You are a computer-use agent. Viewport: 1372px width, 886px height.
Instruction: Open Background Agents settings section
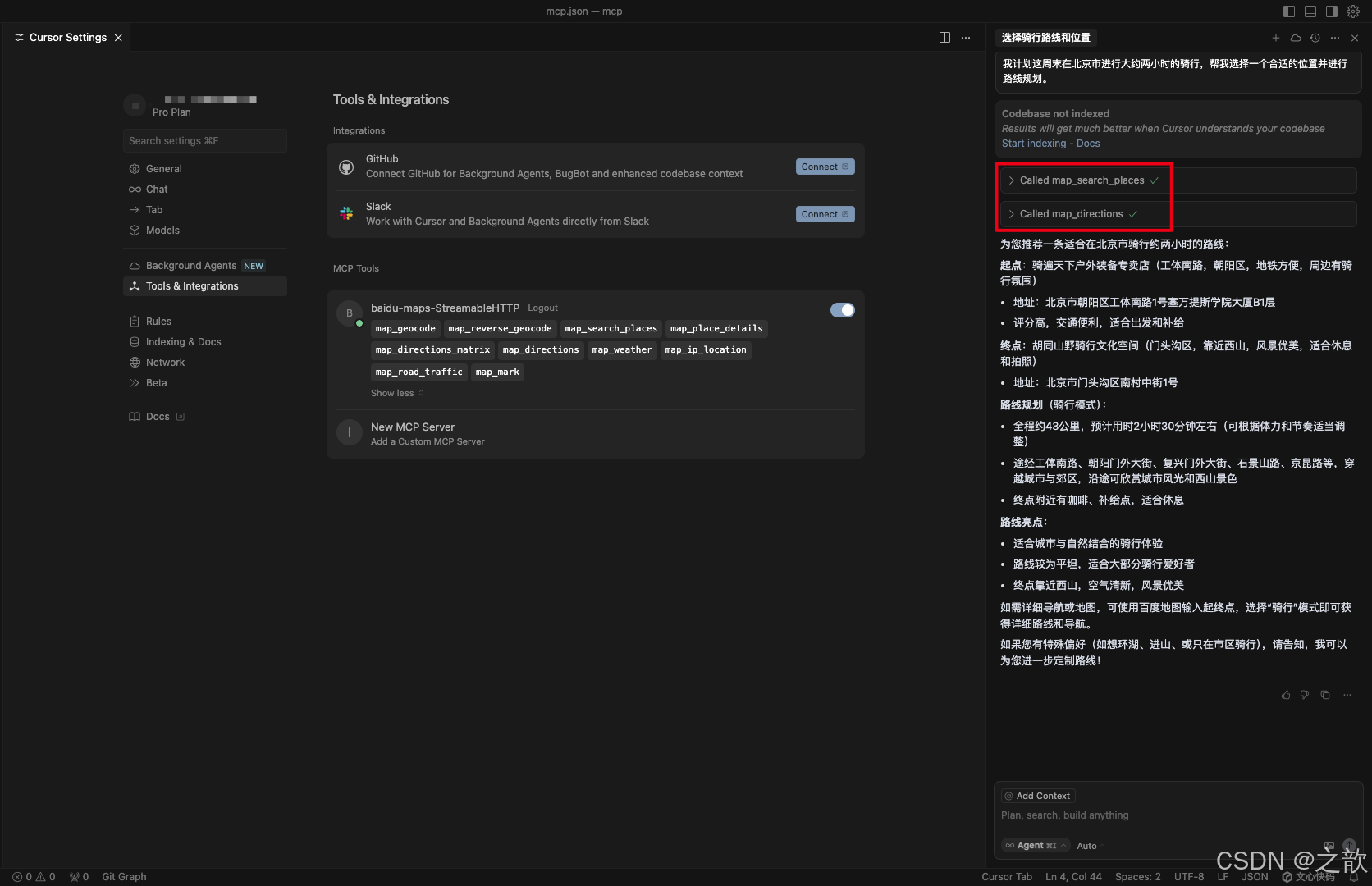(205, 266)
